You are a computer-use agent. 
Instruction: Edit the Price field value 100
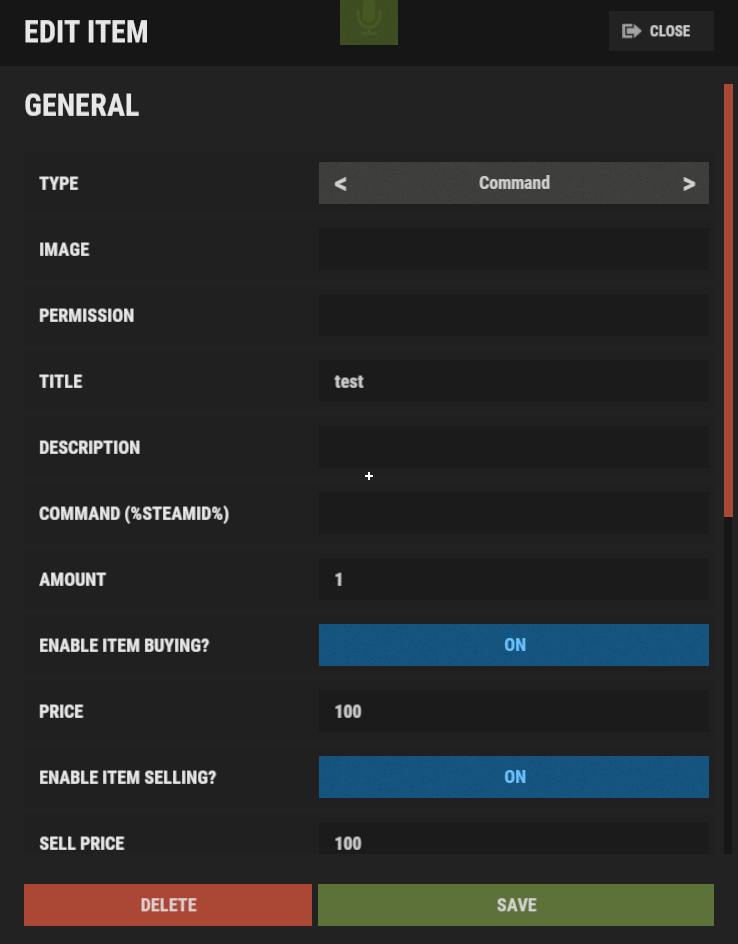[x=514, y=711]
